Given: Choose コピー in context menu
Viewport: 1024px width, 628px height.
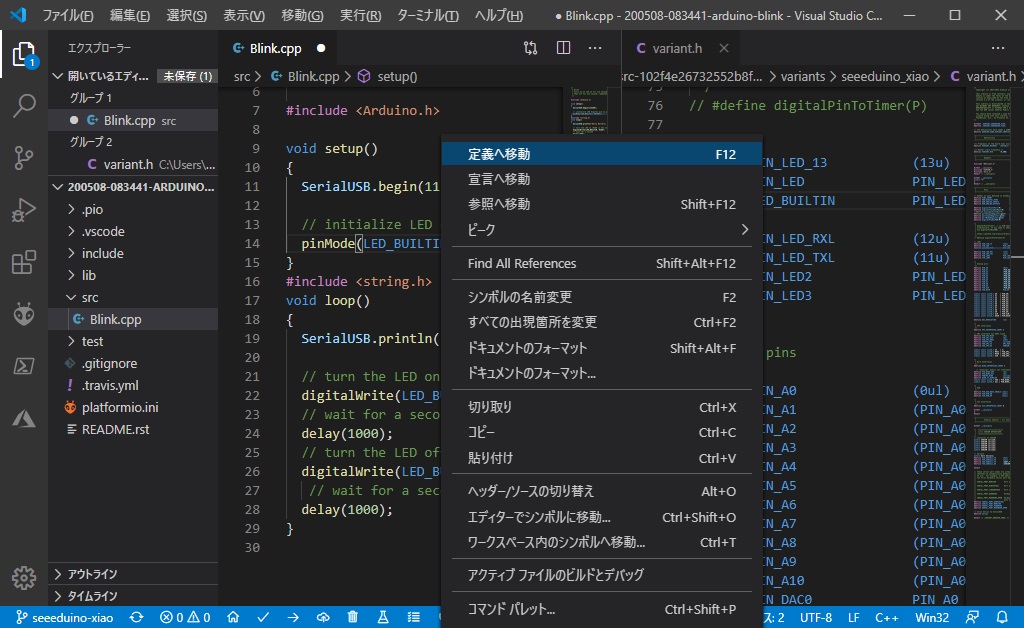Looking at the screenshot, I should click(601, 433).
